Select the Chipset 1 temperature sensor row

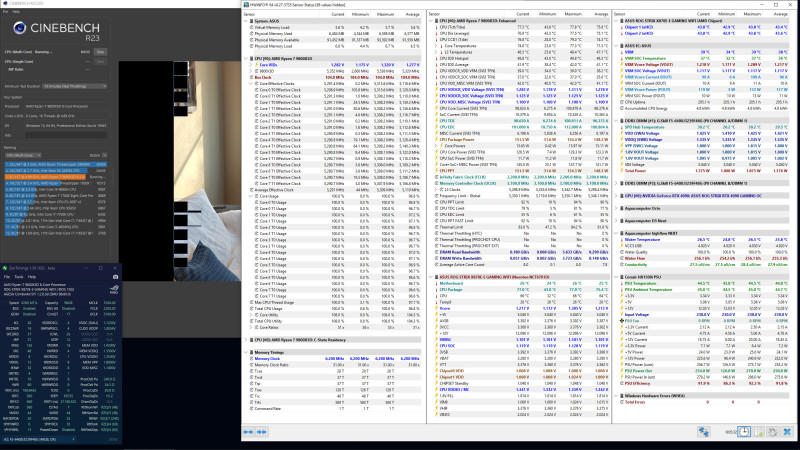click(705, 27)
